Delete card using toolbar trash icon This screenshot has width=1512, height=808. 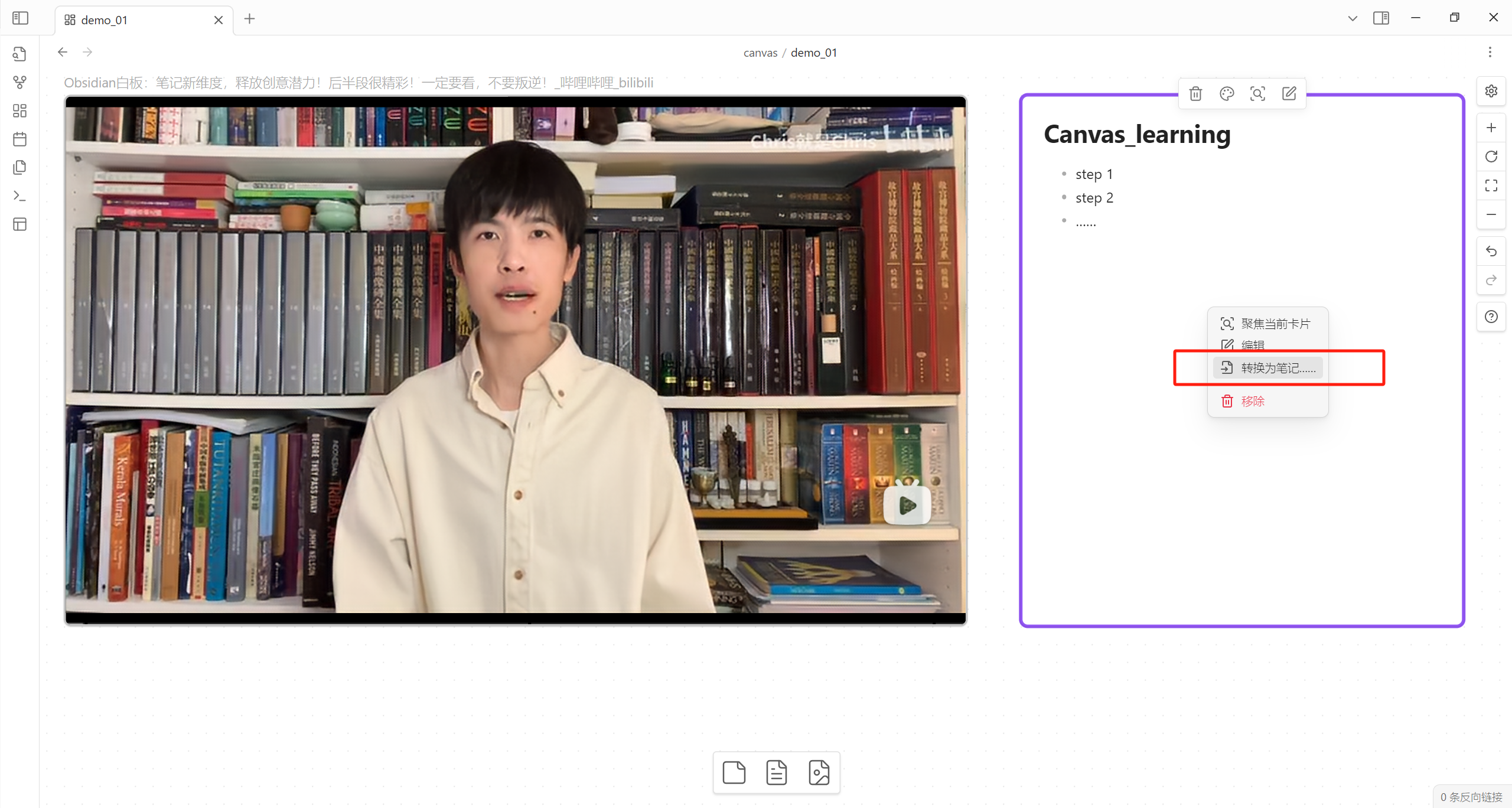[x=1195, y=93]
